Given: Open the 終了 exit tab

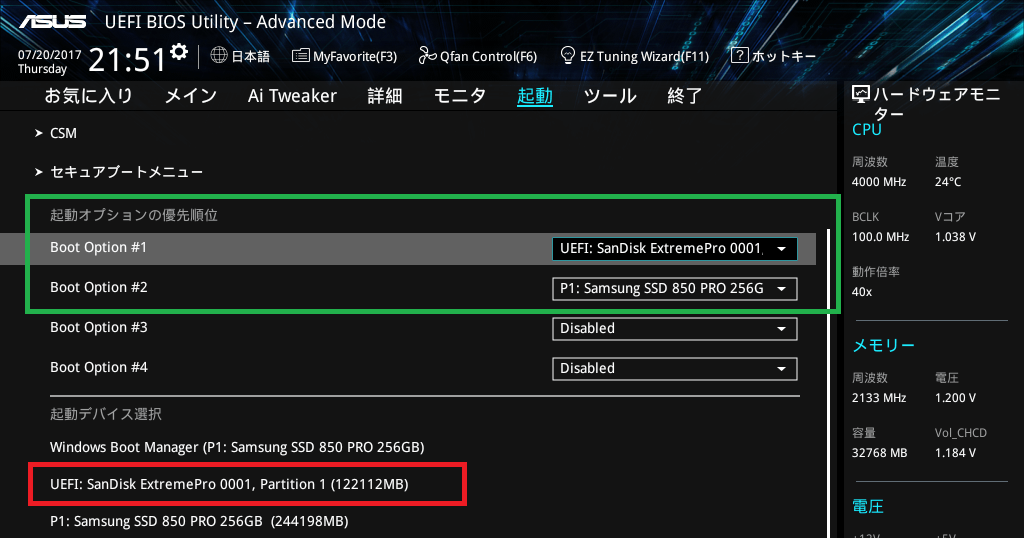Looking at the screenshot, I should coord(685,96).
